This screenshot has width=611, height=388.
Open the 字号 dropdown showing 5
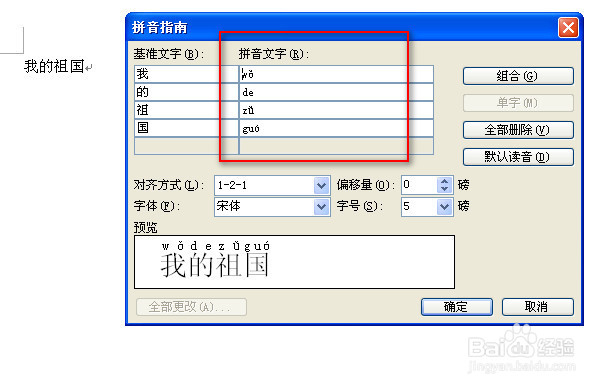tap(444, 206)
